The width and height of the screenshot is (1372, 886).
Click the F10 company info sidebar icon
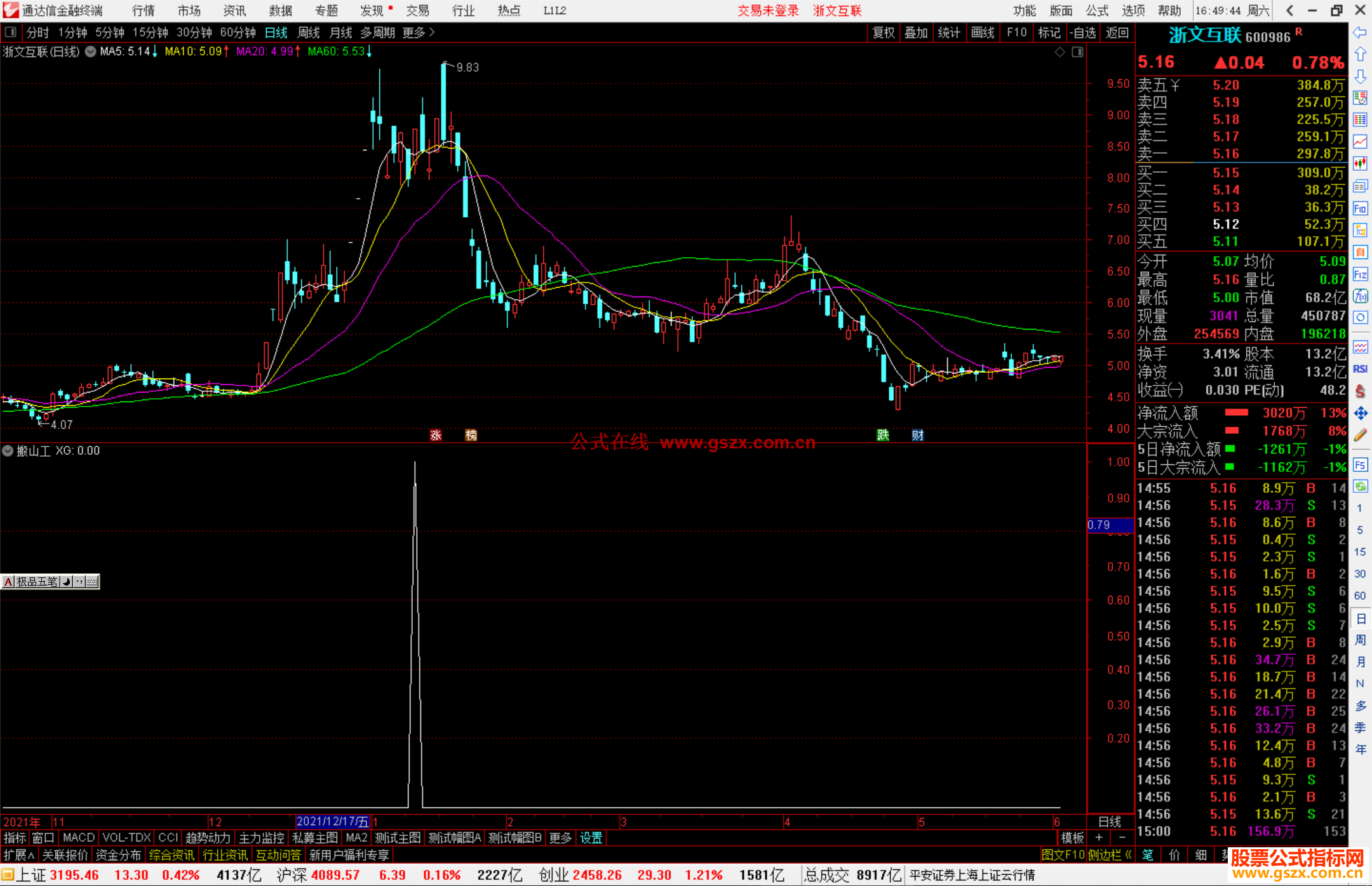[1360, 208]
